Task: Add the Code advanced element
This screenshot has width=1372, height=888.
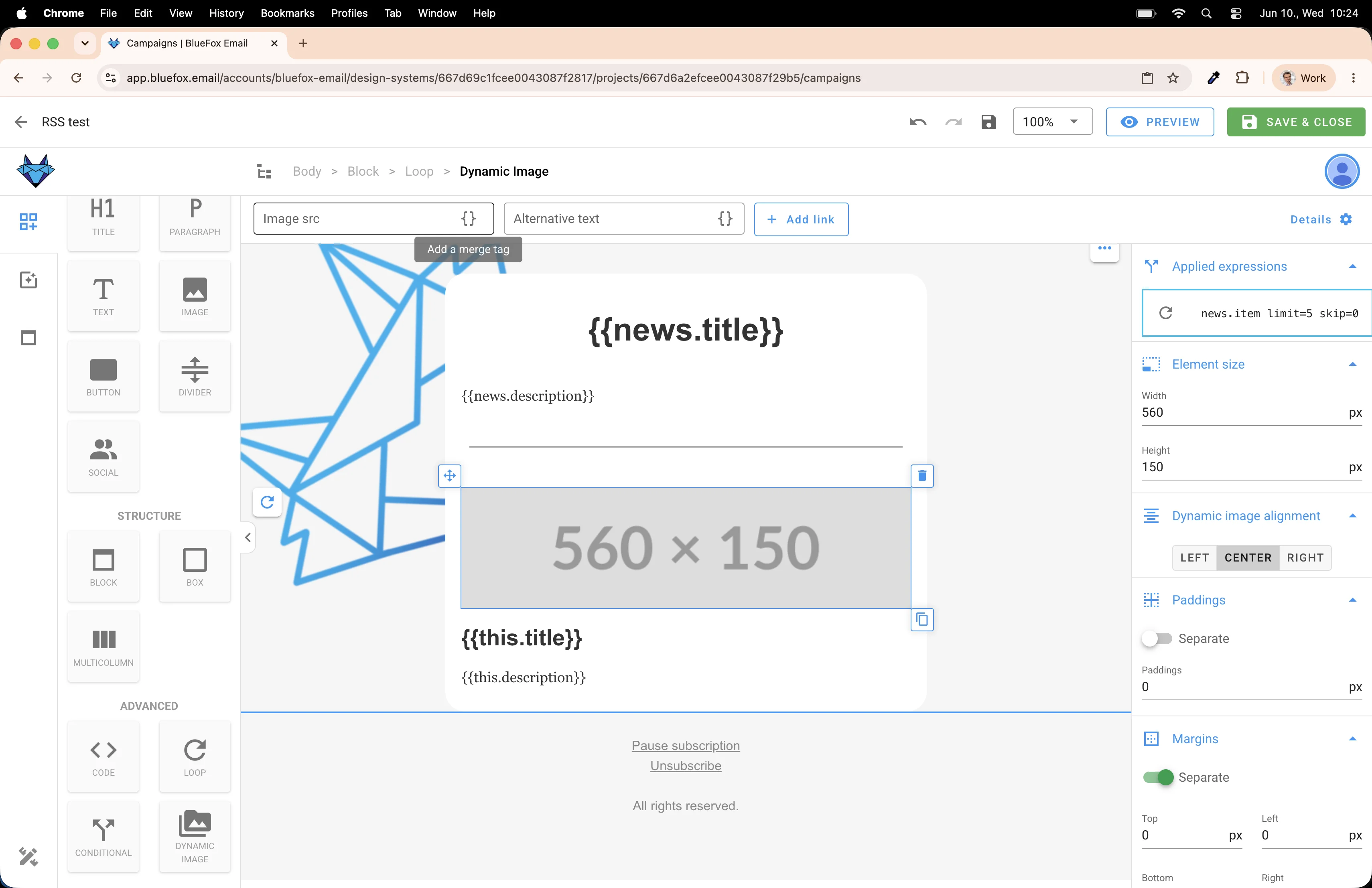Action: (x=103, y=756)
